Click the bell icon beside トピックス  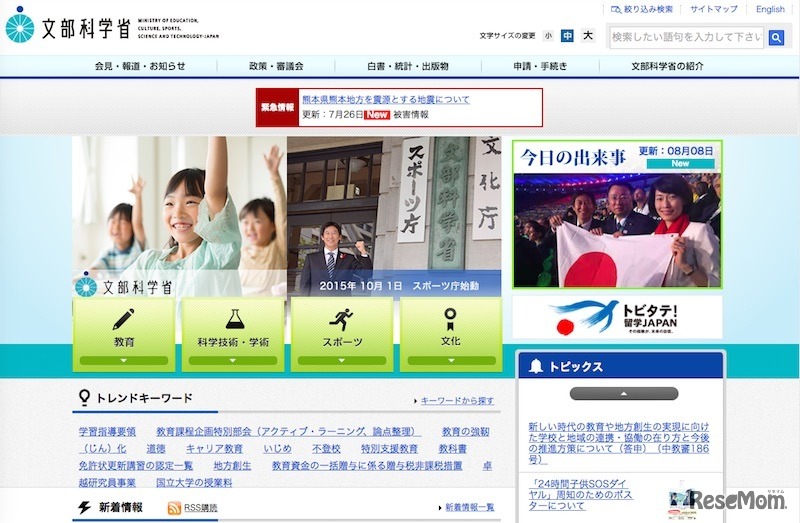pyautogui.click(x=536, y=366)
